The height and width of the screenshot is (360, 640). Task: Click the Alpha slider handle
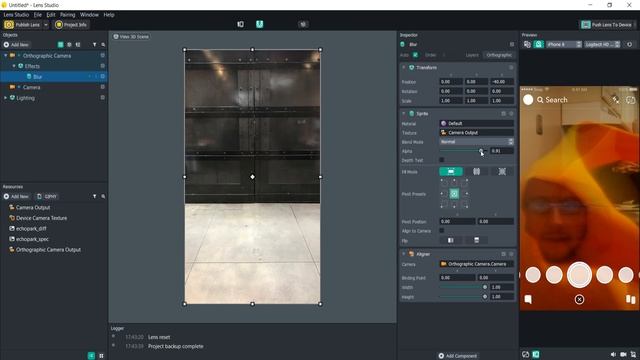click(x=481, y=151)
